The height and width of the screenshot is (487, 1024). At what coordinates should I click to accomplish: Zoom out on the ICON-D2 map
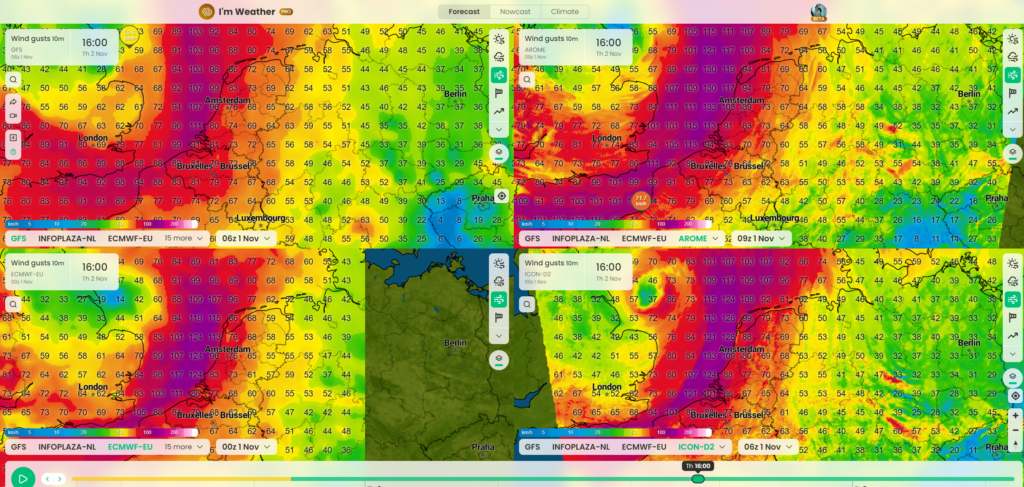pyautogui.click(x=1015, y=430)
